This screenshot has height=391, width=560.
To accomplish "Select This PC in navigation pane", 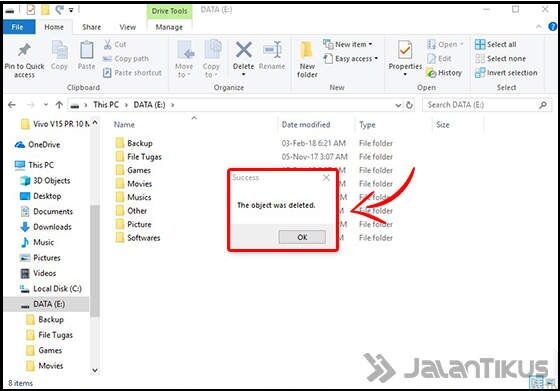I will (x=34, y=165).
